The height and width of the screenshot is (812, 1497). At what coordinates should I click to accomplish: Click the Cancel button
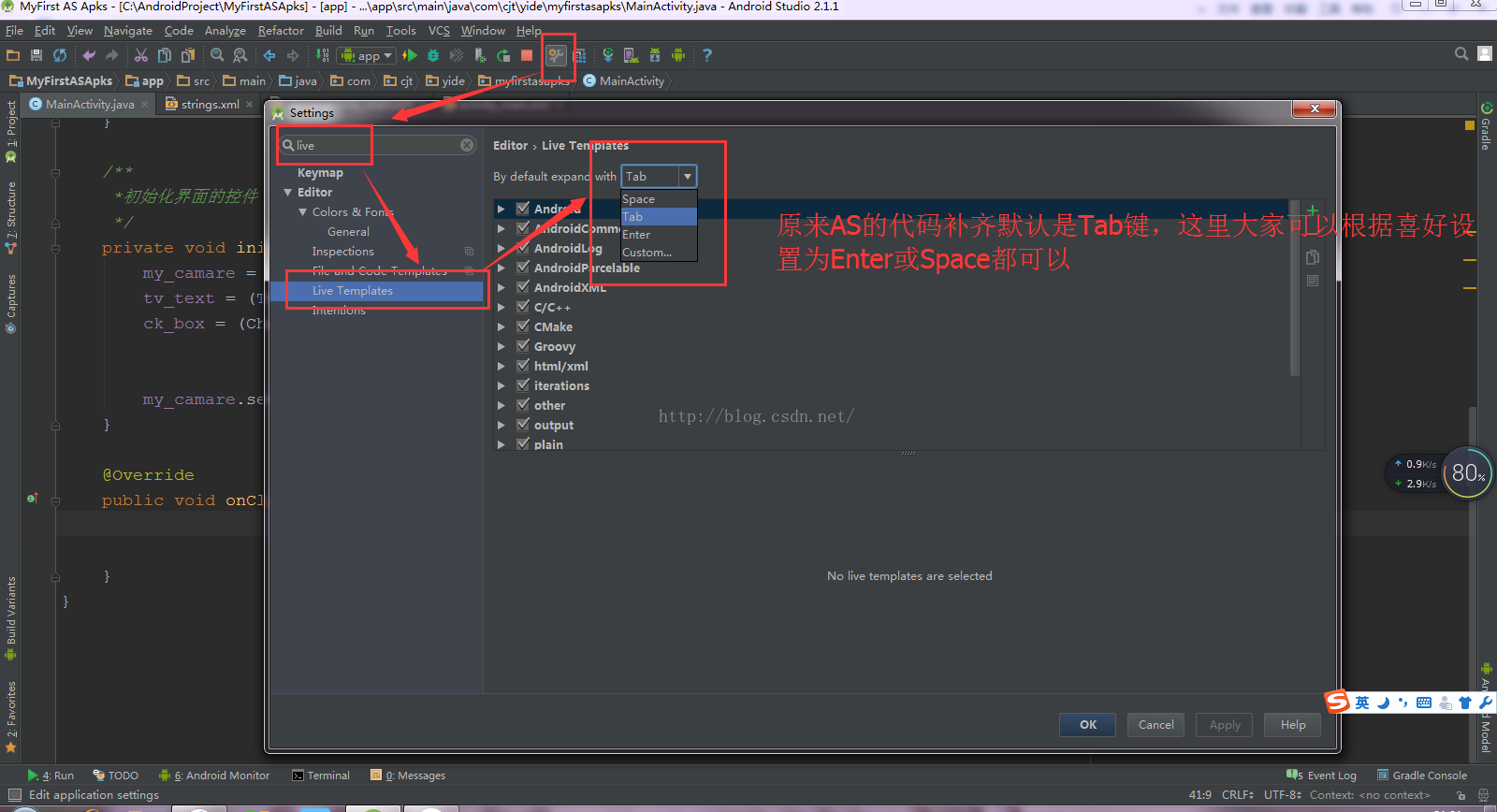point(1156,725)
